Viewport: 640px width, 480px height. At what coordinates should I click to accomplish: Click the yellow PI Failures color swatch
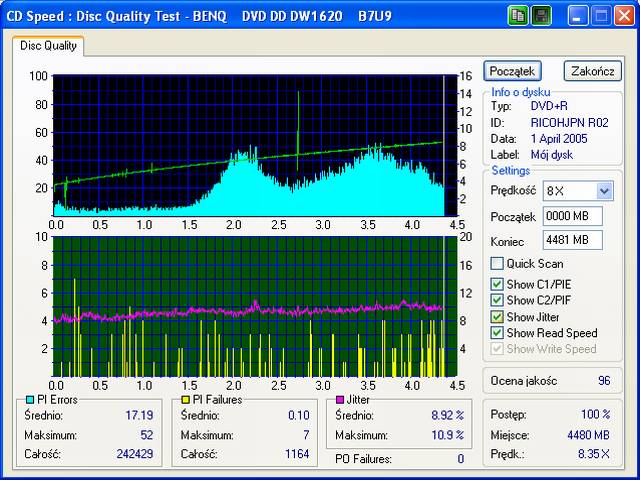[186, 400]
